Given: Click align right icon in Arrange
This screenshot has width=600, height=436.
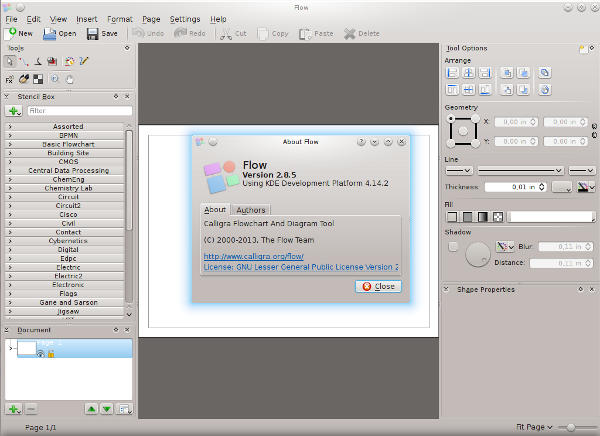Looking at the screenshot, I should [x=485, y=73].
